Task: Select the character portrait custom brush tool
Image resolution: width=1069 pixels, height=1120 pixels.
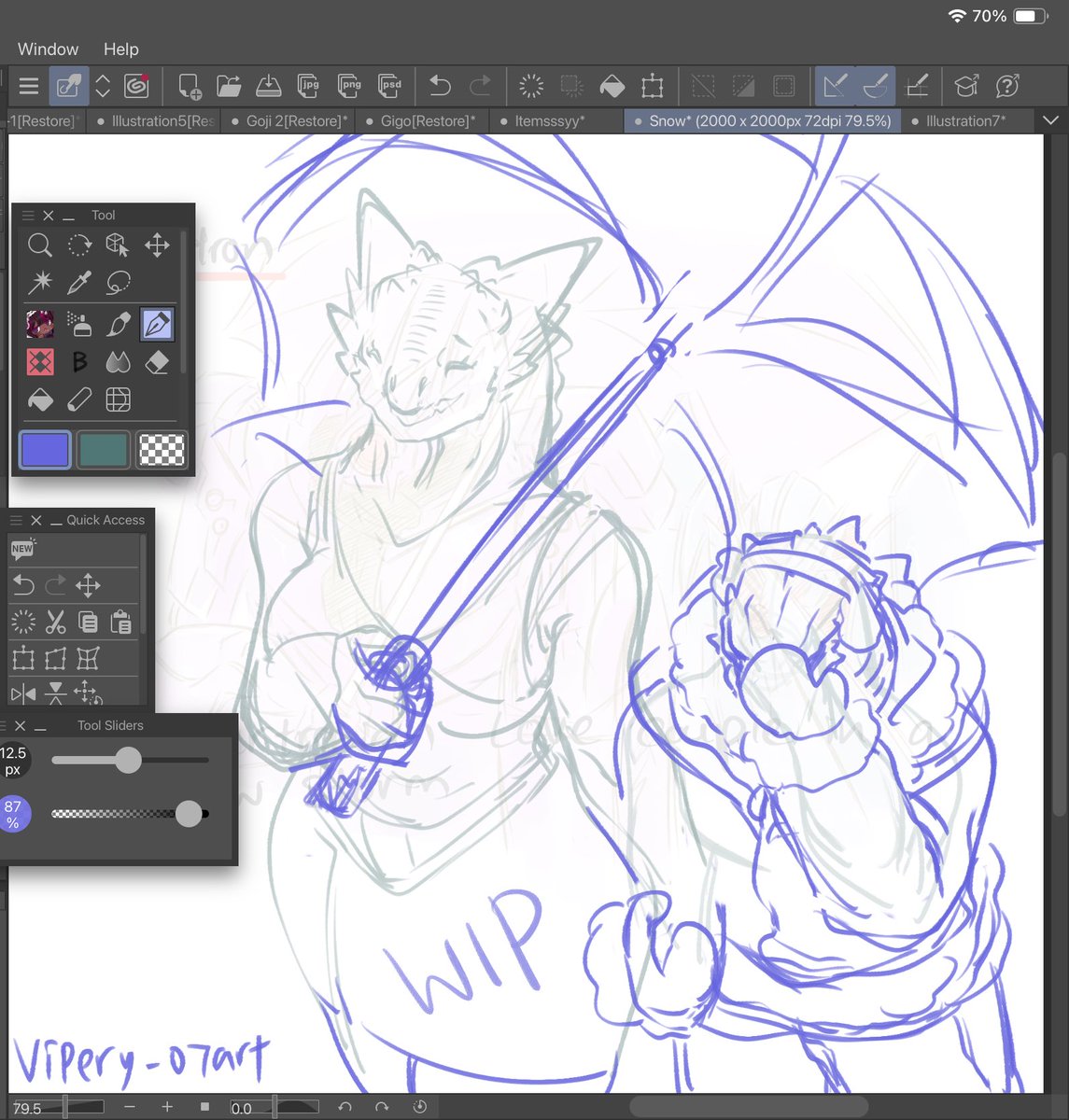Action: [x=40, y=325]
